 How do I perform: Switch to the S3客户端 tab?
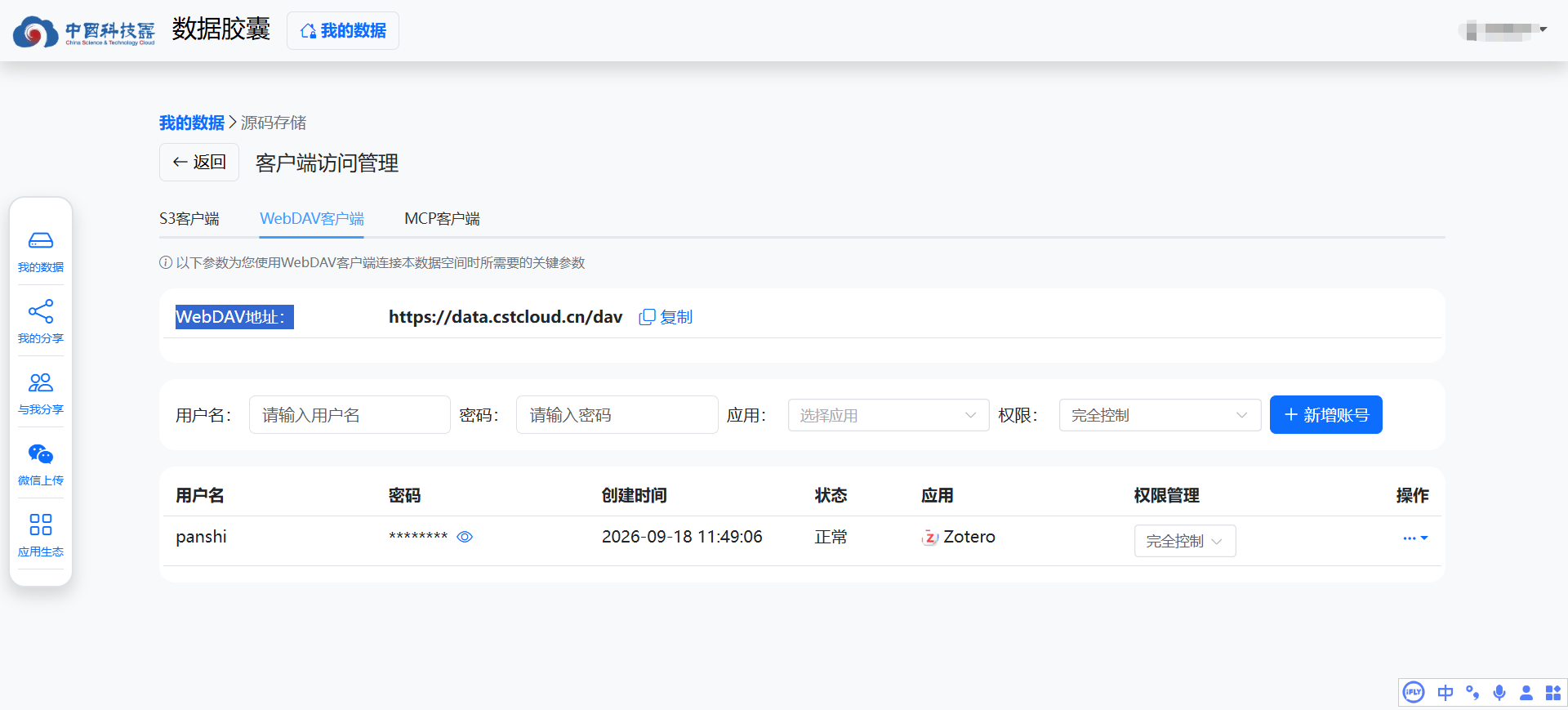(x=189, y=219)
